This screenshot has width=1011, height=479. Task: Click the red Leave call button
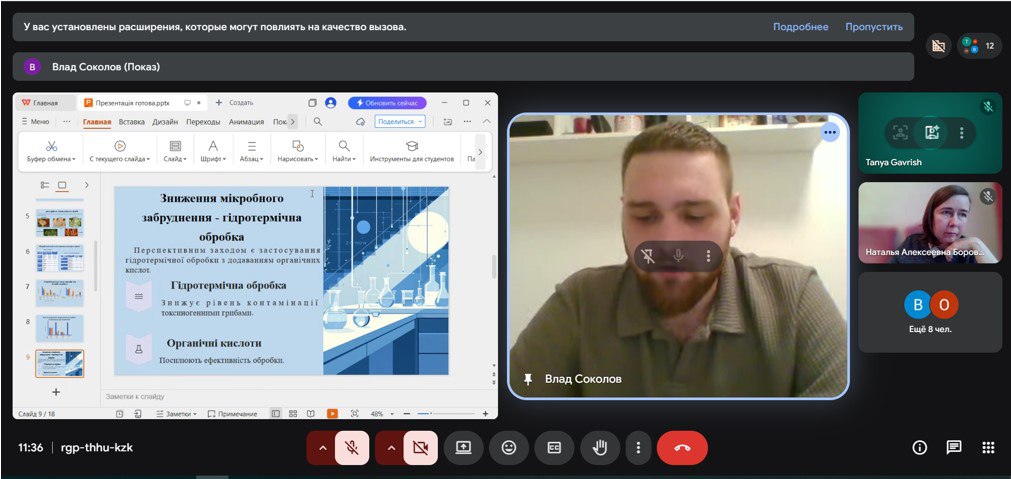(682, 448)
